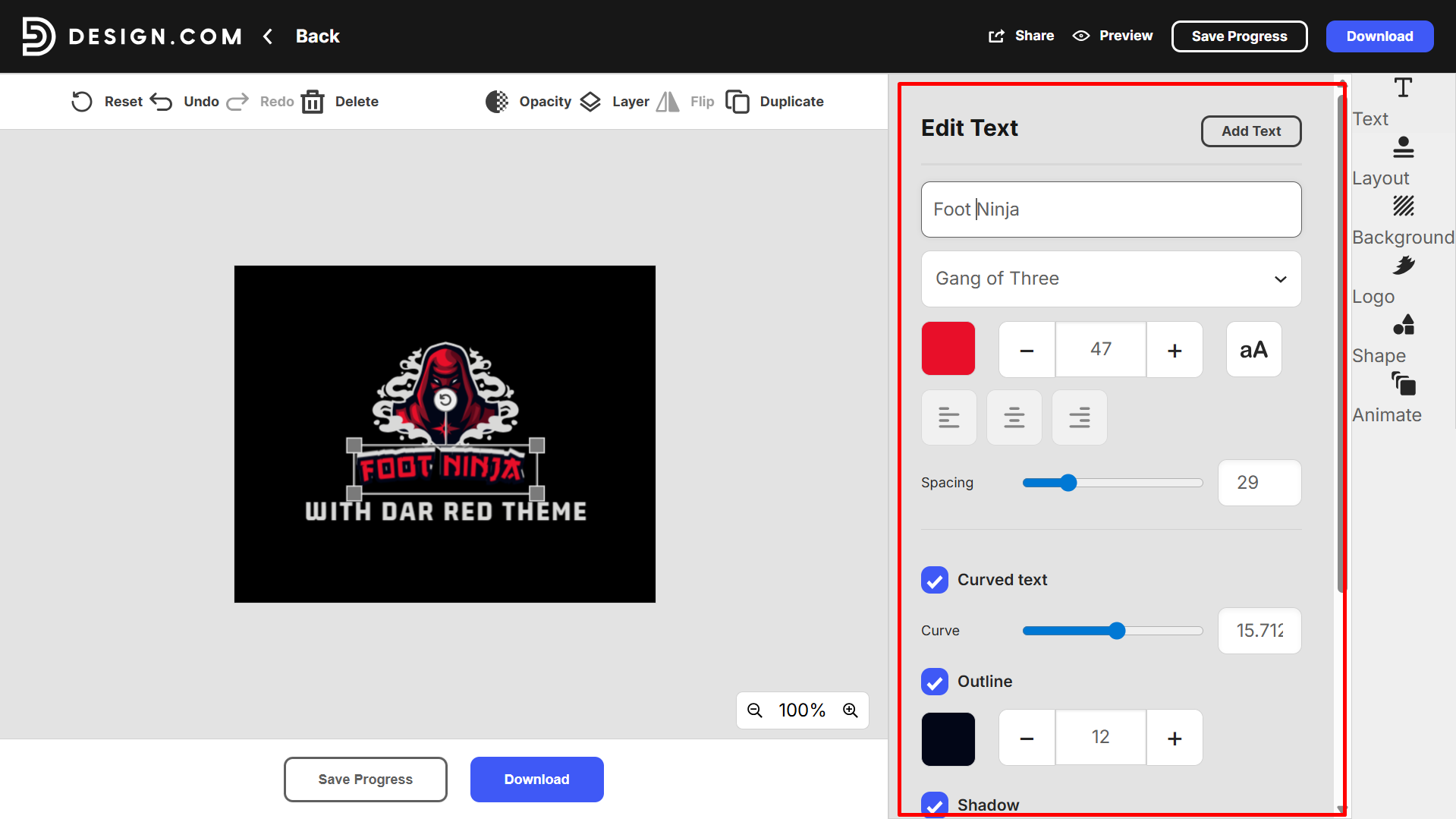
Task: Duplicate the selected element
Action: tap(774, 101)
